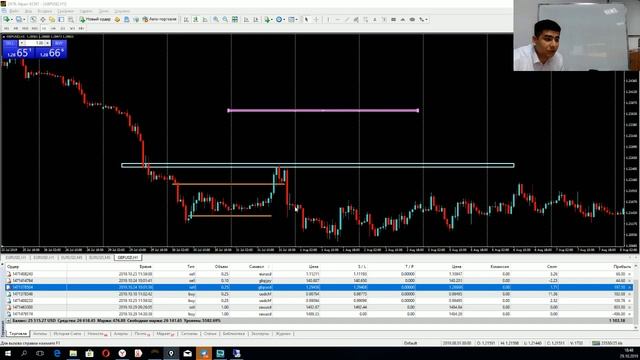This screenshot has width=640, height=360.
Task: Open the Файл menu
Action: [14, 11]
